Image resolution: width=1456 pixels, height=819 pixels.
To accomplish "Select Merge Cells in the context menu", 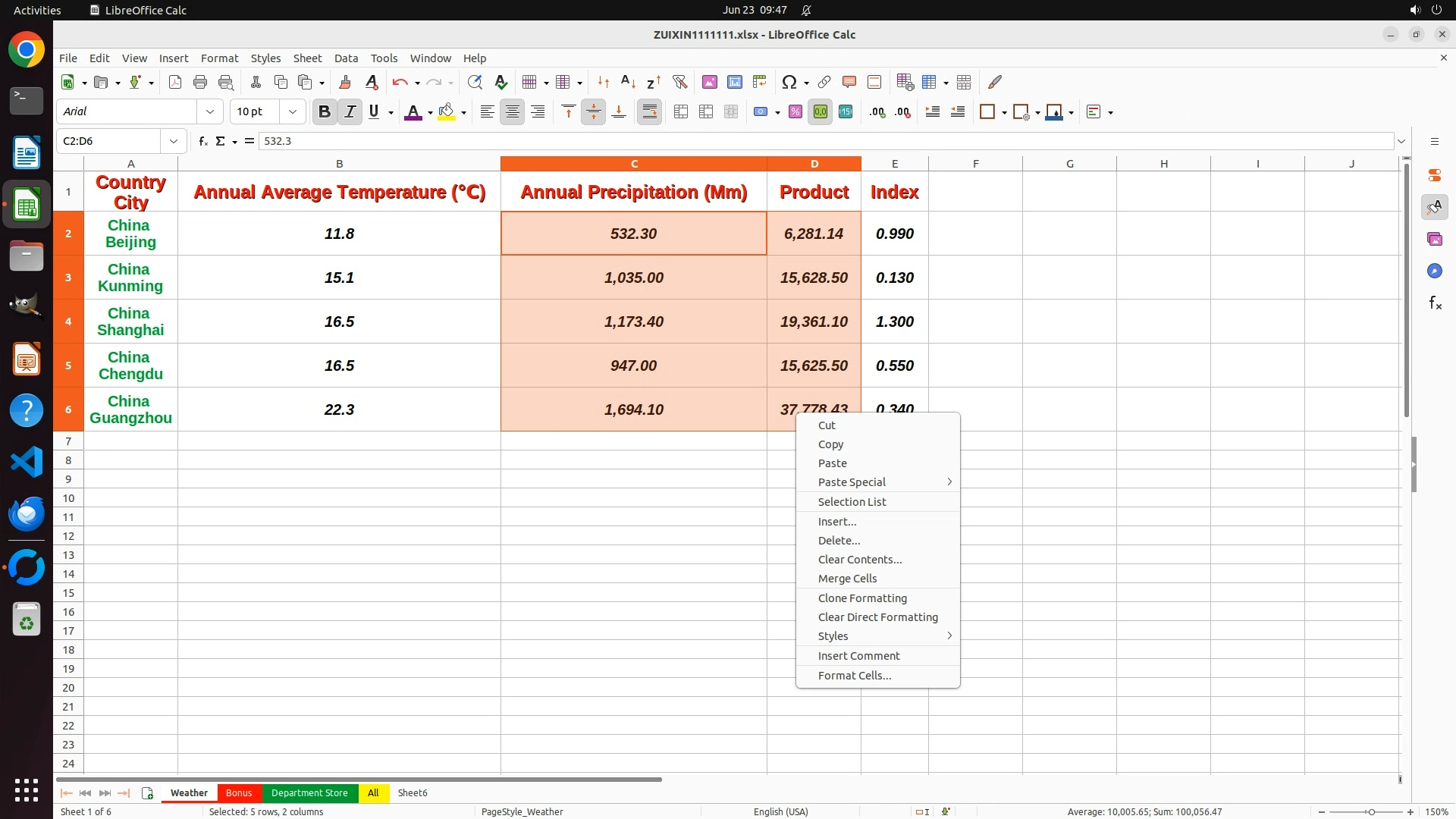I will [x=847, y=578].
